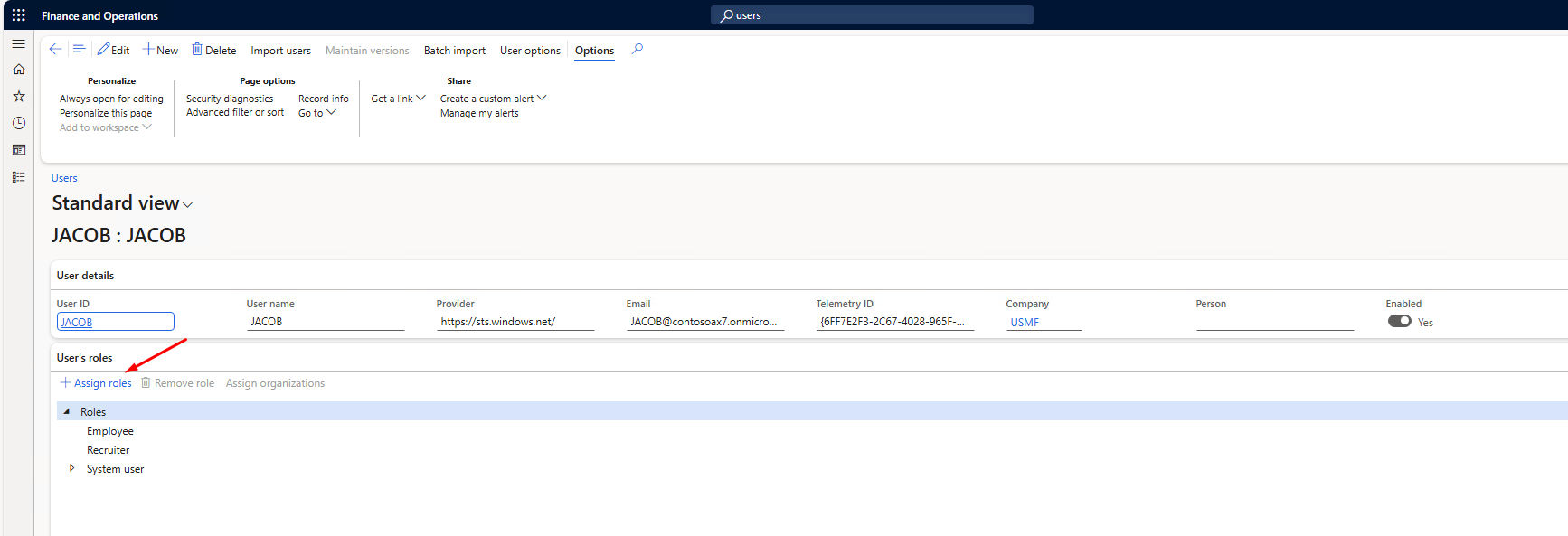Viewport: 1568px width, 536px height.
Task: Open User options
Action: (x=530, y=51)
